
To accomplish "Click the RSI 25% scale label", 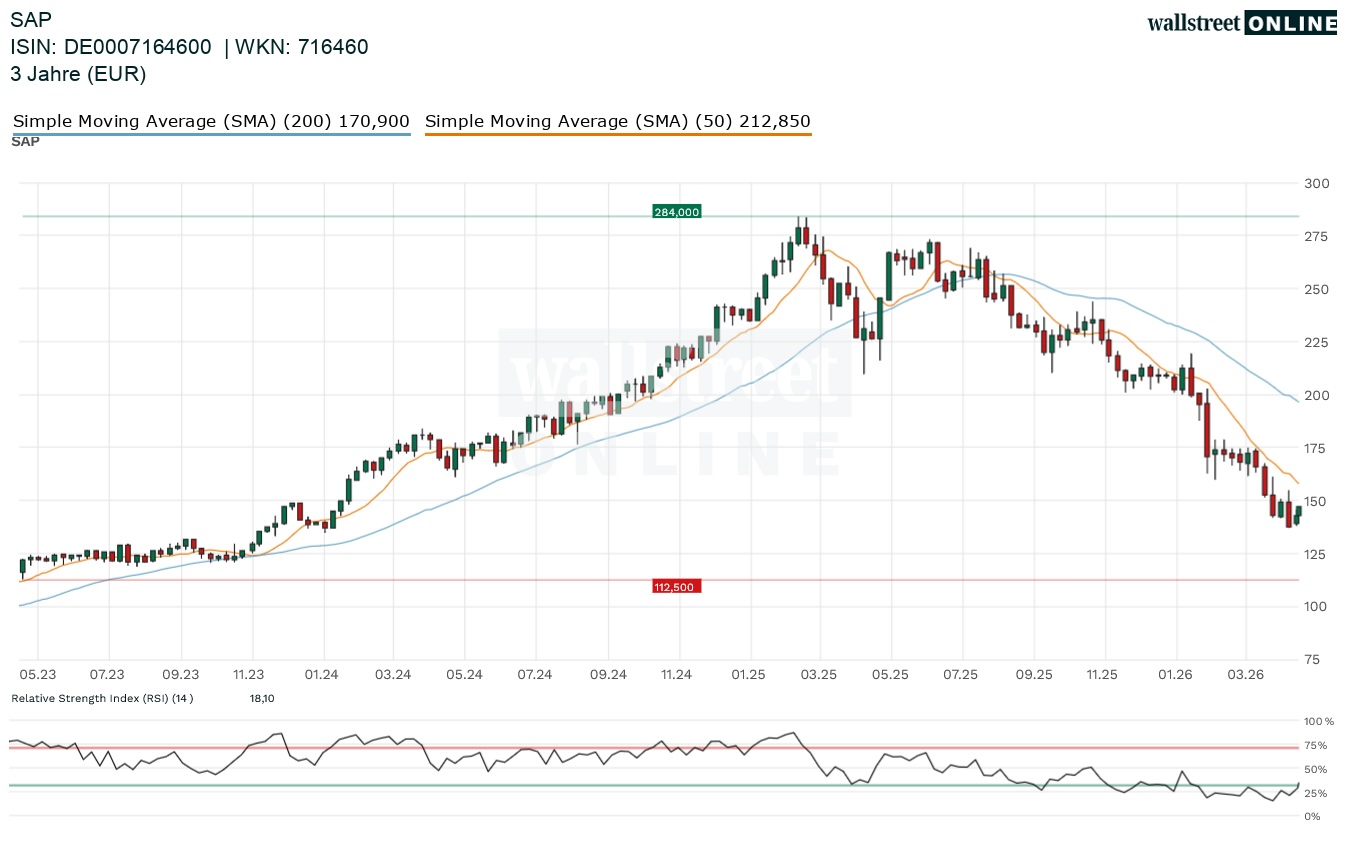I will 1315,793.
